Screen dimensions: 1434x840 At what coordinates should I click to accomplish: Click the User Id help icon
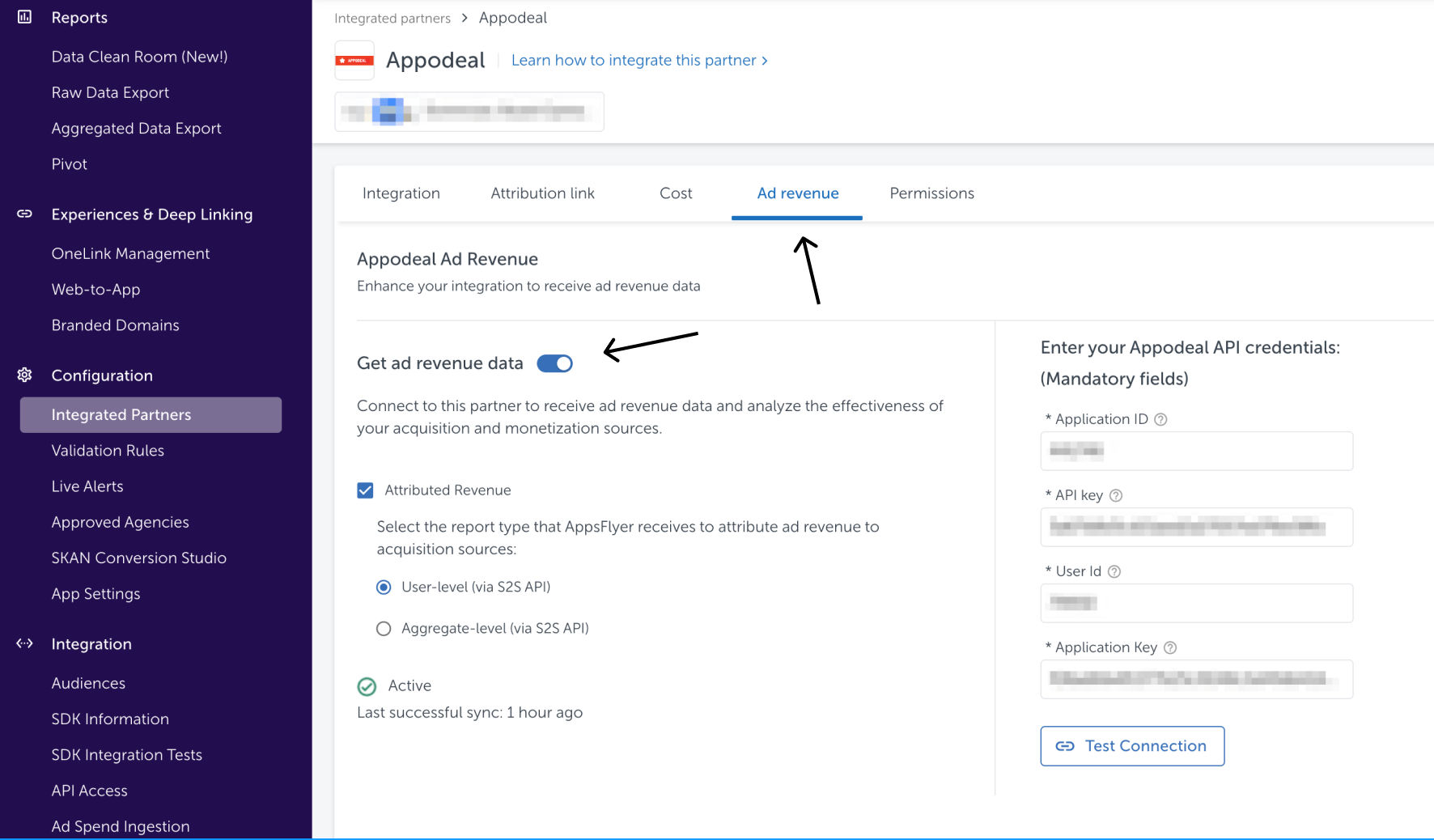click(1114, 571)
